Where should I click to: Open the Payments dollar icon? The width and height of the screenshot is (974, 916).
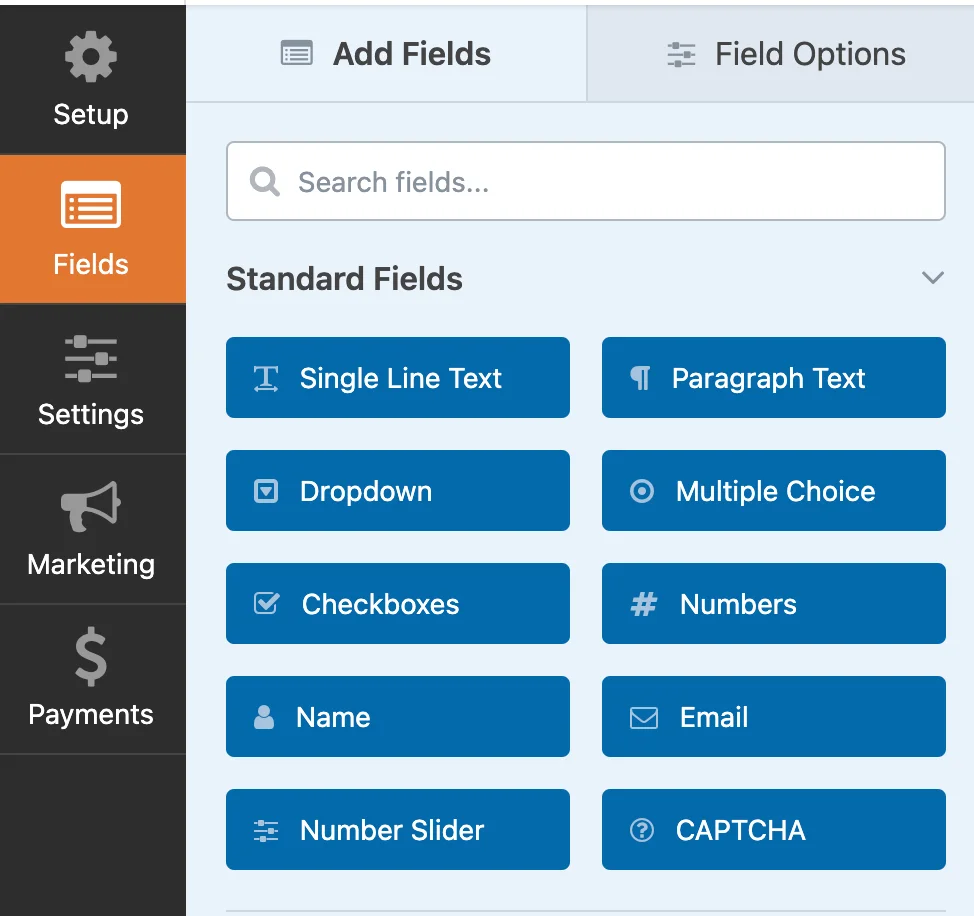click(x=91, y=656)
